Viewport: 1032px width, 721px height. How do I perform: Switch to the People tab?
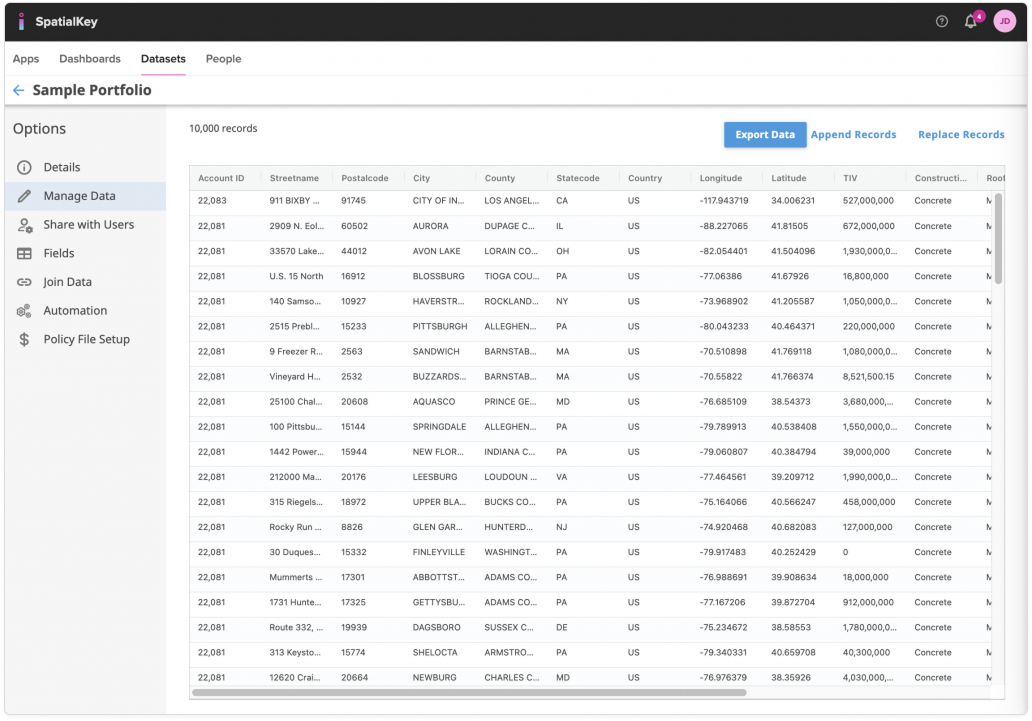(223, 59)
